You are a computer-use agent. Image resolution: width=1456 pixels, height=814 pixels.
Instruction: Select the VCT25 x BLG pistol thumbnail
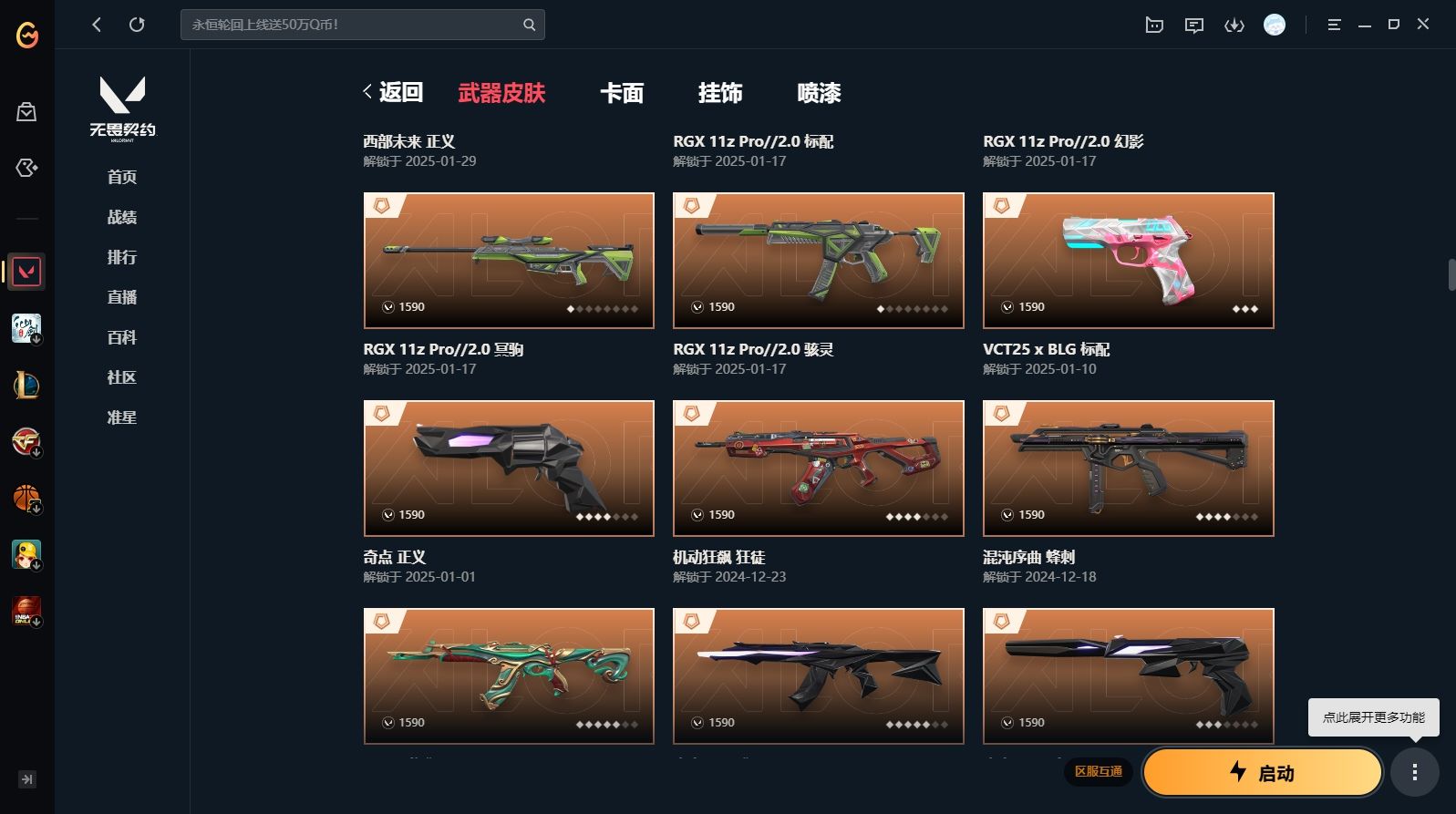[x=1128, y=261]
